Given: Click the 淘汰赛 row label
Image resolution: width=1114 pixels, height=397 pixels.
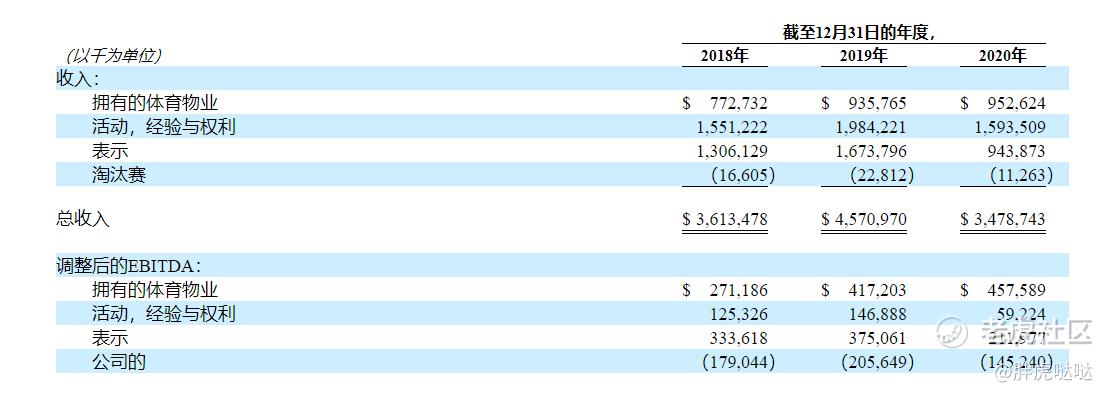Looking at the screenshot, I should click(119, 174).
